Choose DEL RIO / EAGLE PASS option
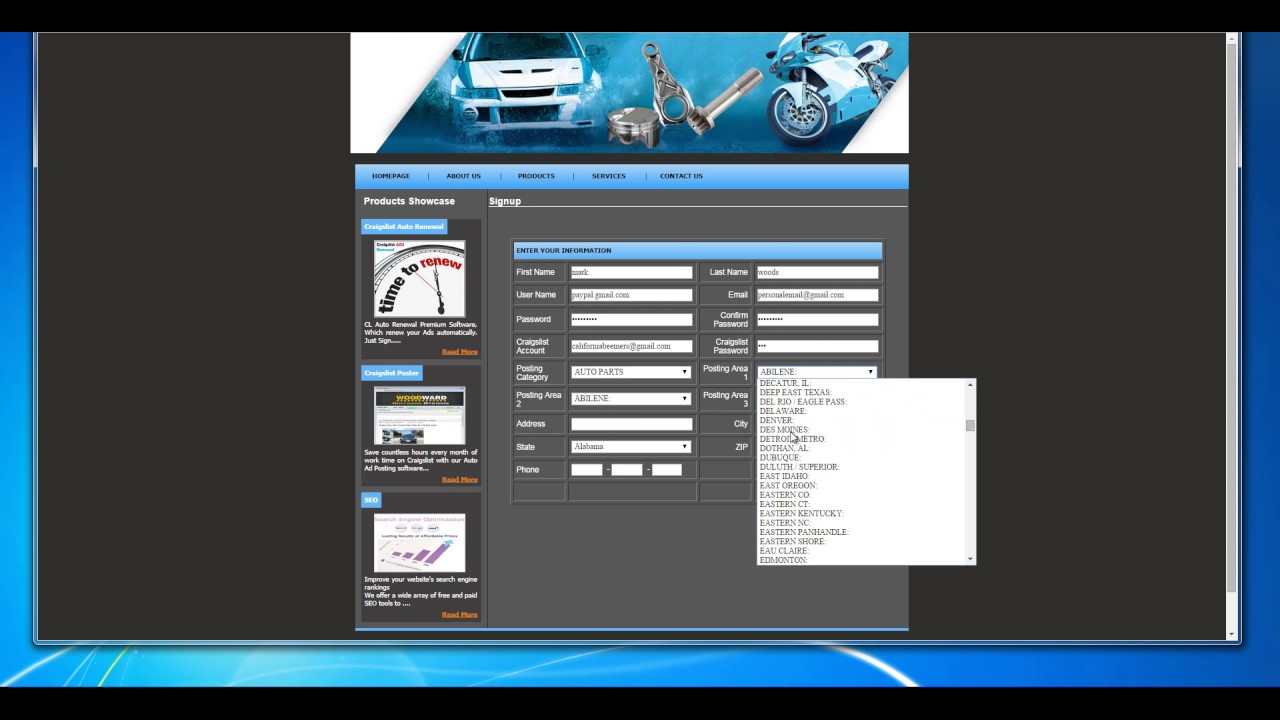The width and height of the screenshot is (1280, 720). [x=862, y=402]
